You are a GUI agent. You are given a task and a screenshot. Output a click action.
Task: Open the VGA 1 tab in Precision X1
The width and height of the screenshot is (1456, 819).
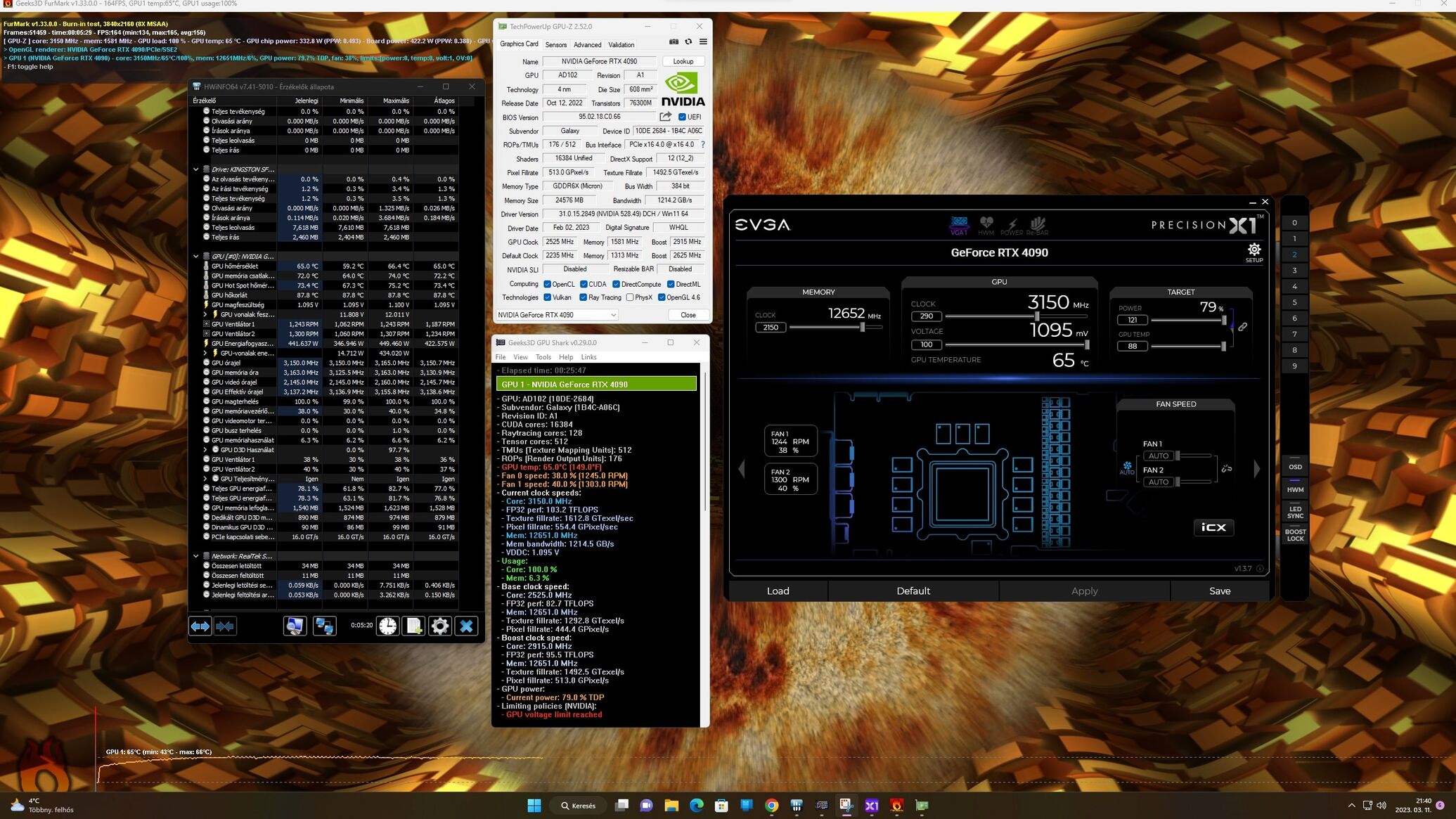[x=959, y=225]
